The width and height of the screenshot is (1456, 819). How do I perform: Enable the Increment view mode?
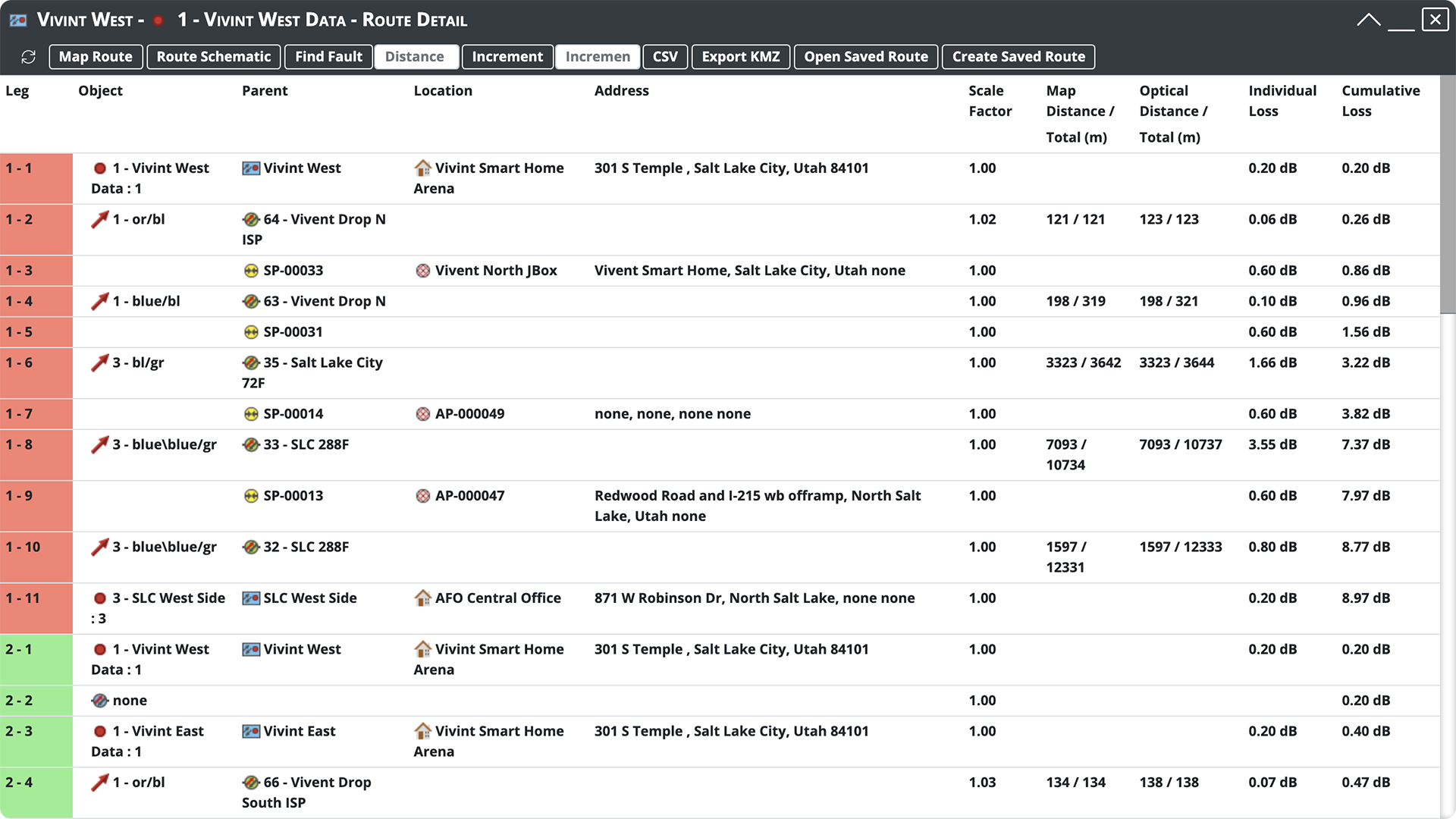(x=507, y=56)
